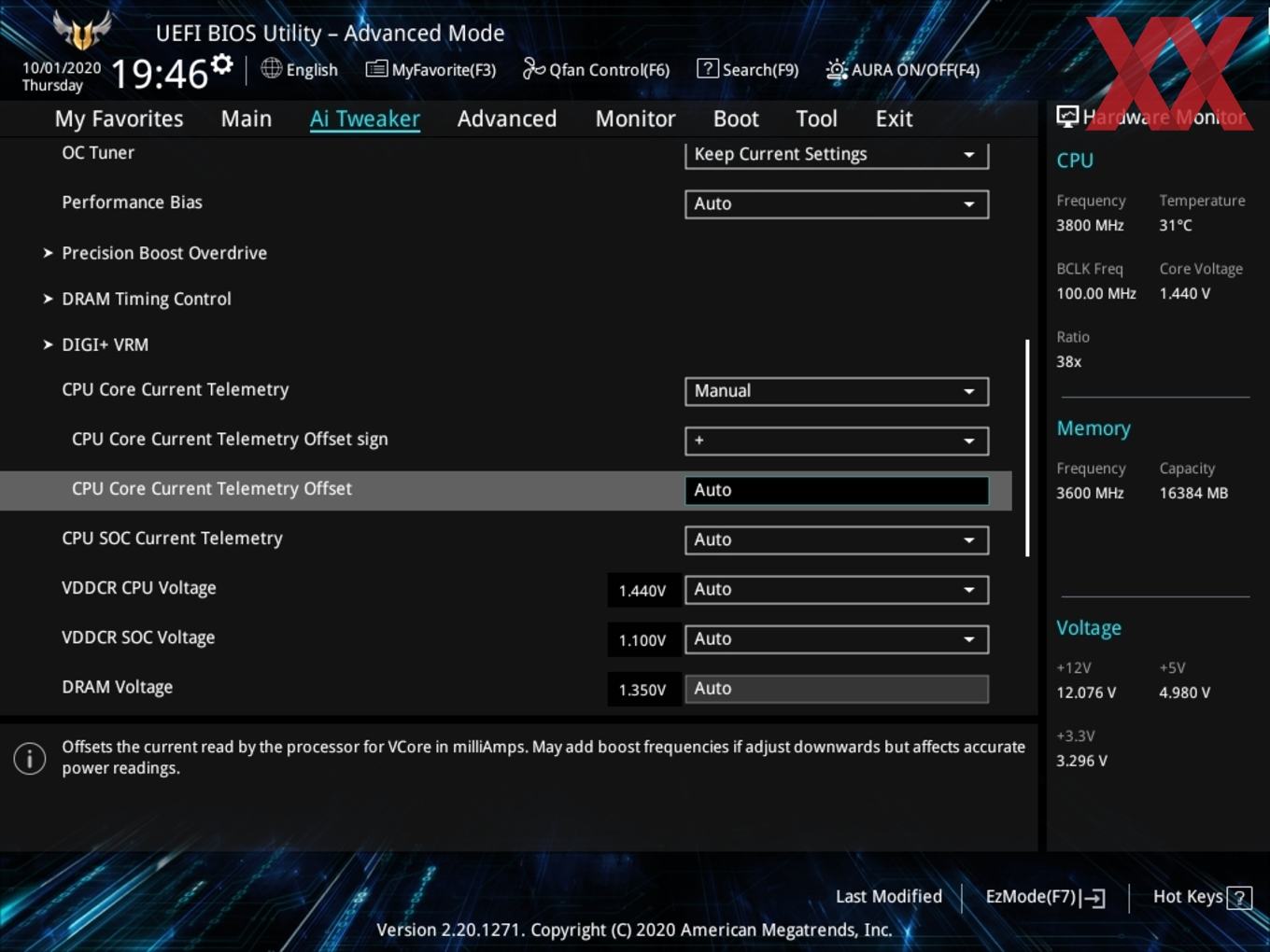Click the 1.440V VDDCR CPU value box

pyautogui.click(x=642, y=590)
